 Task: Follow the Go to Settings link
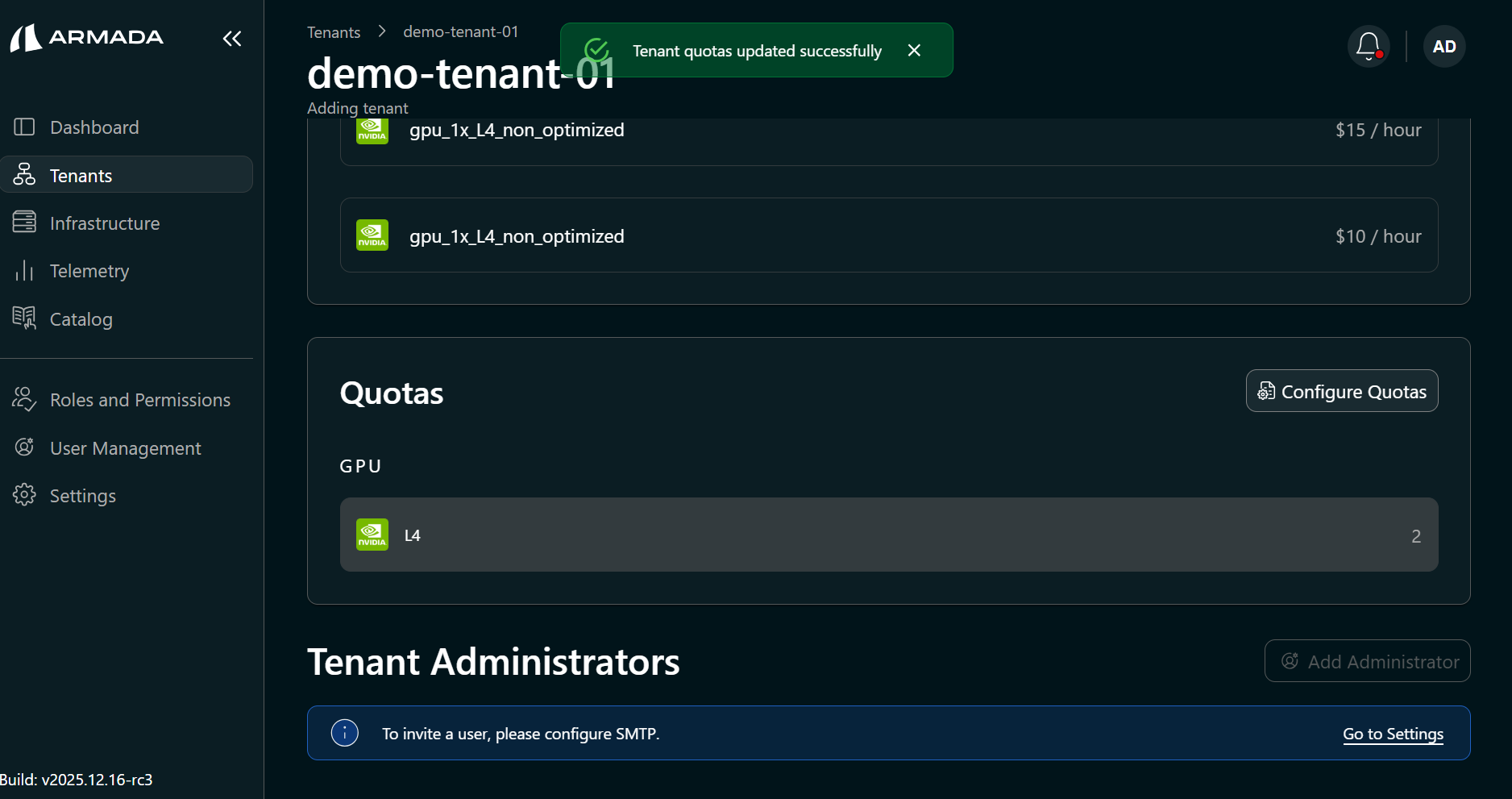pos(1392,734)
